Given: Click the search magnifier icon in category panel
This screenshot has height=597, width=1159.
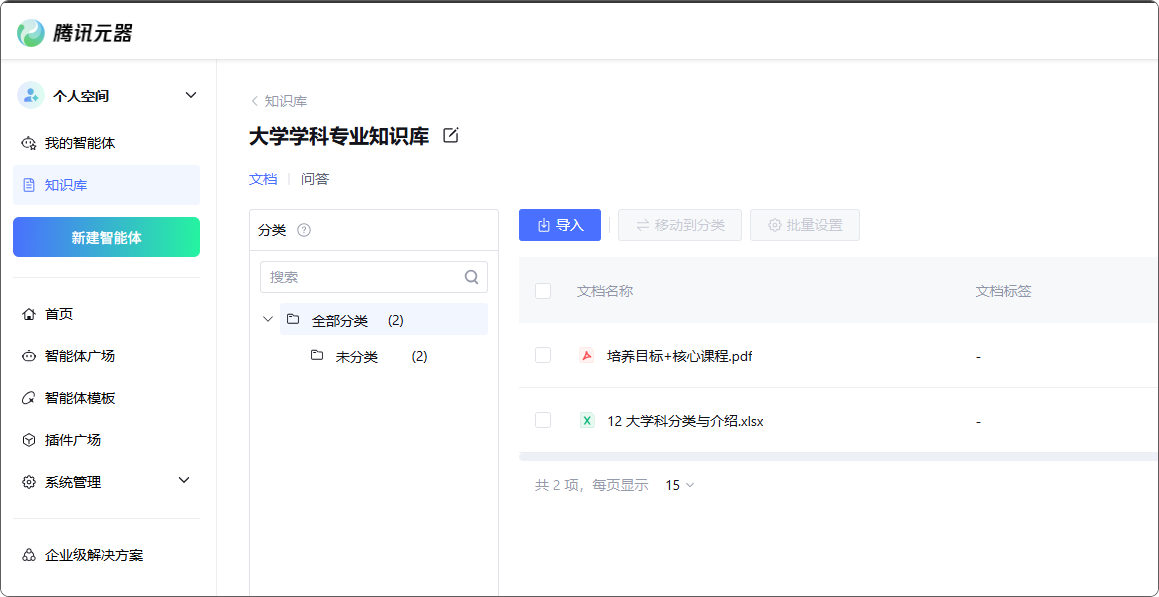Looking at the screenshot, I should (472, 277).
